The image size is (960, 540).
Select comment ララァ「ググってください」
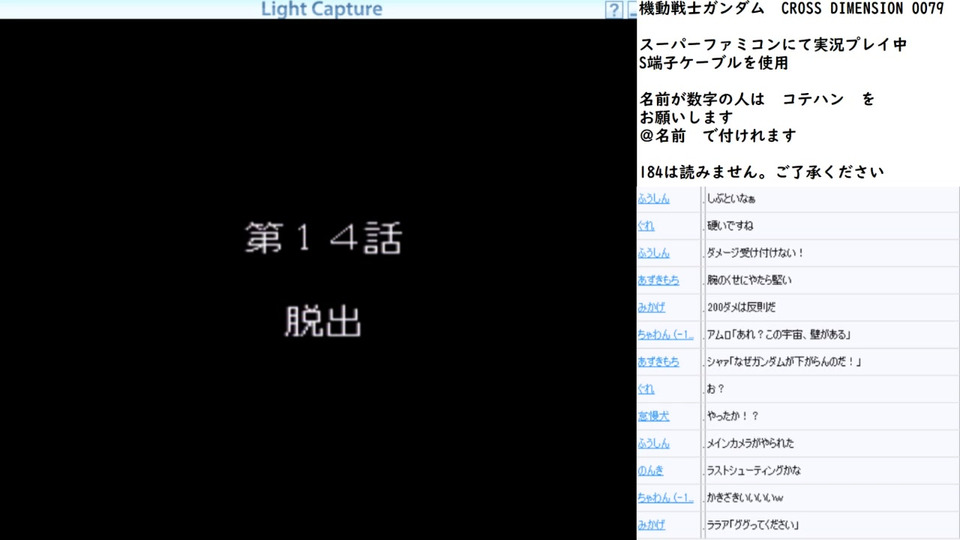click(x=753, y=525)
